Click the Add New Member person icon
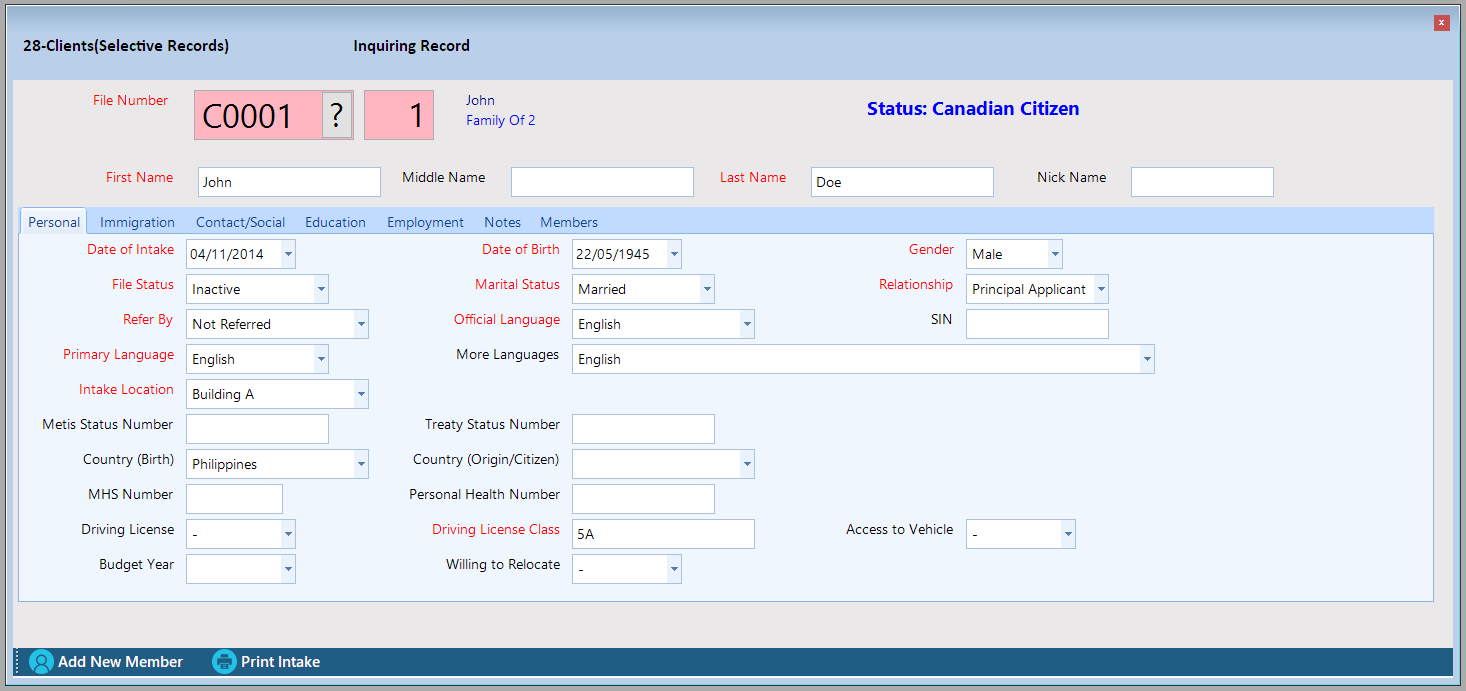Screen dimensions: 1466x691 41,662
